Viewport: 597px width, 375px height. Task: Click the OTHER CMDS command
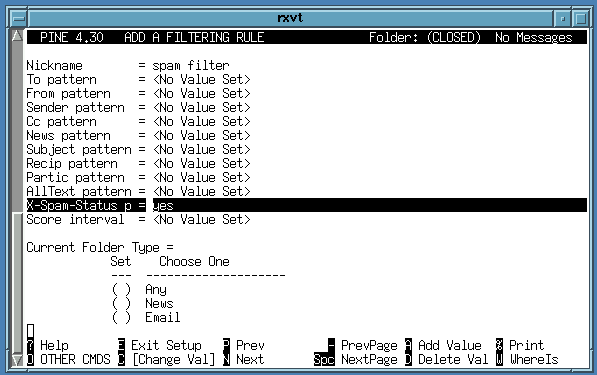tap(69, 359)
